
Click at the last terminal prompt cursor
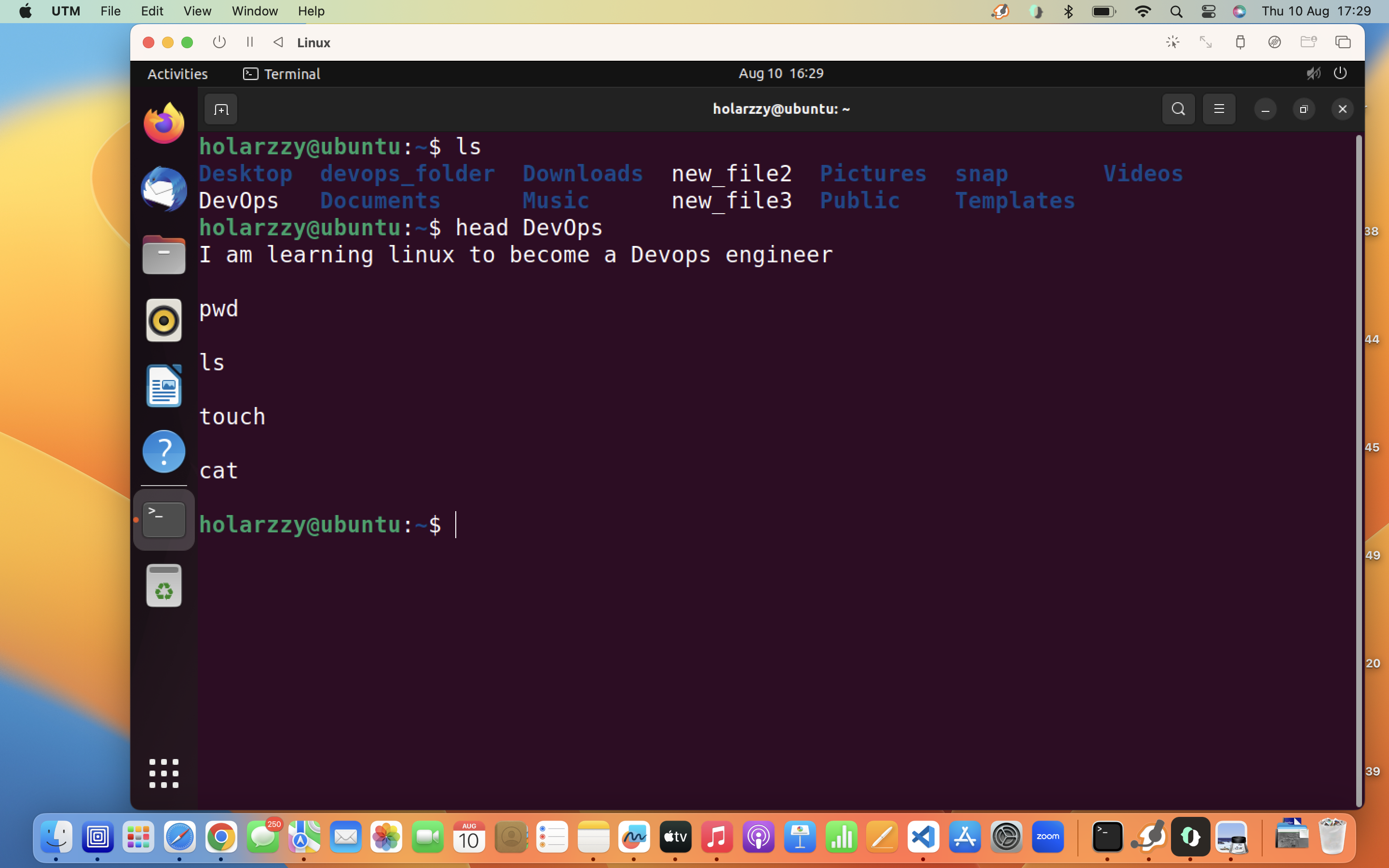point(456,524)
